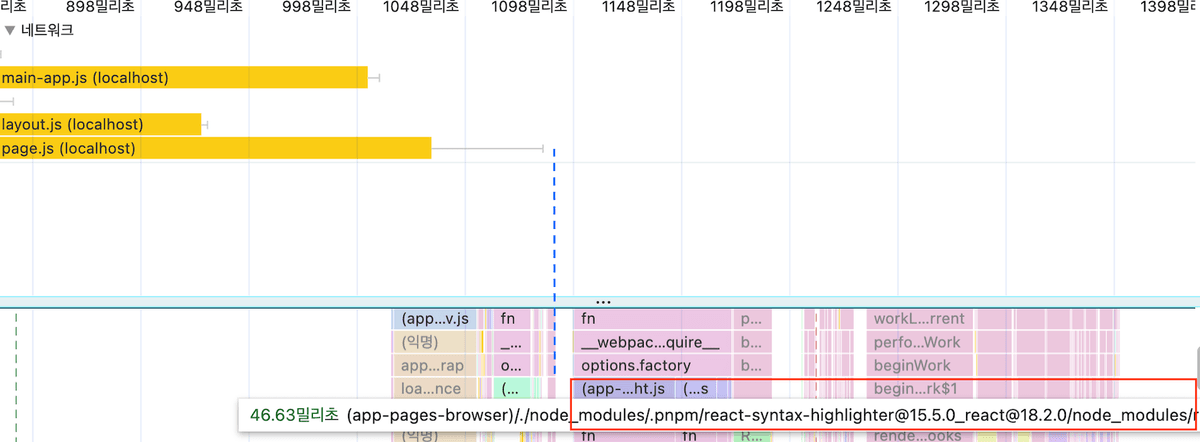This screenshot has width=1200, height=442.
Task: Select the __webpac...quire__ flame entry
Action: pyautogui.click(x=650, y=342)
